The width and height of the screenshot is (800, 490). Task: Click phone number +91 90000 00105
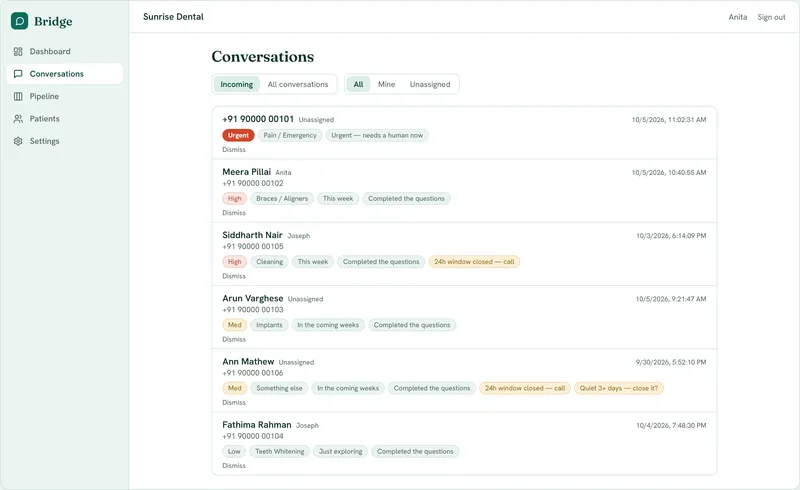pyautogui.click(x=253, y=247)
